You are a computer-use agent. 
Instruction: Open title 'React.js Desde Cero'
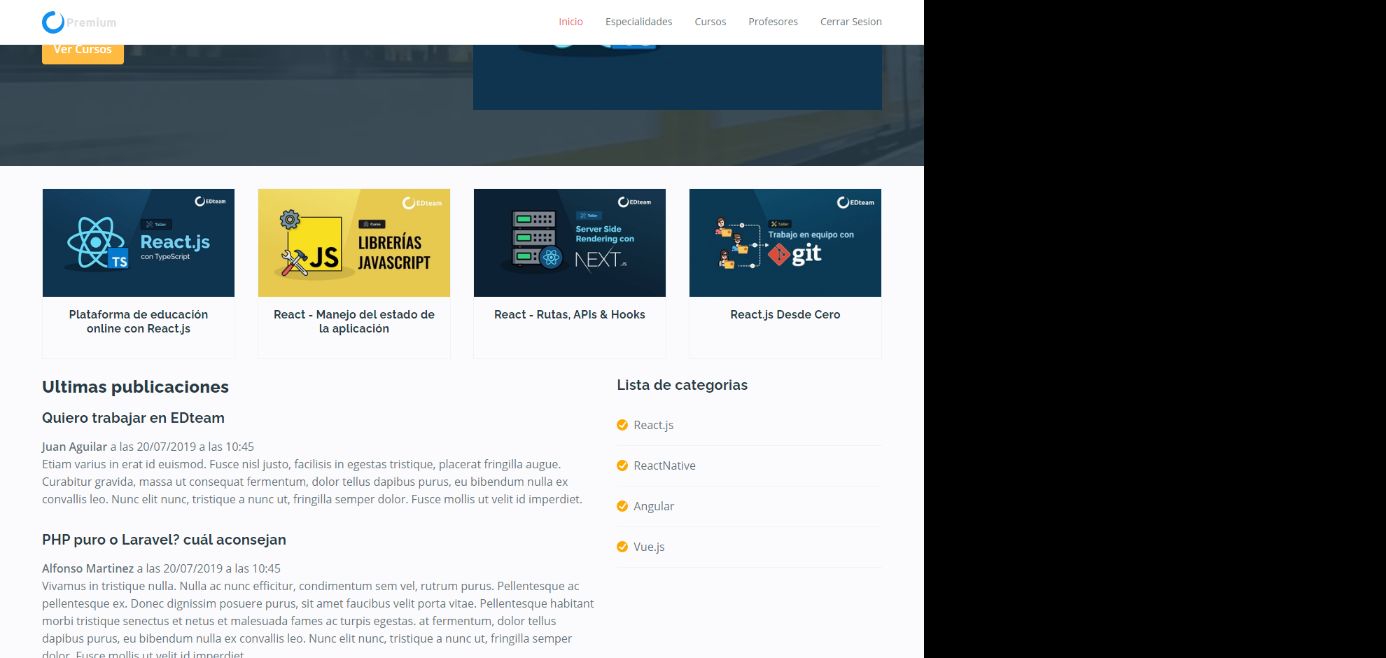(x=785, y=315)
